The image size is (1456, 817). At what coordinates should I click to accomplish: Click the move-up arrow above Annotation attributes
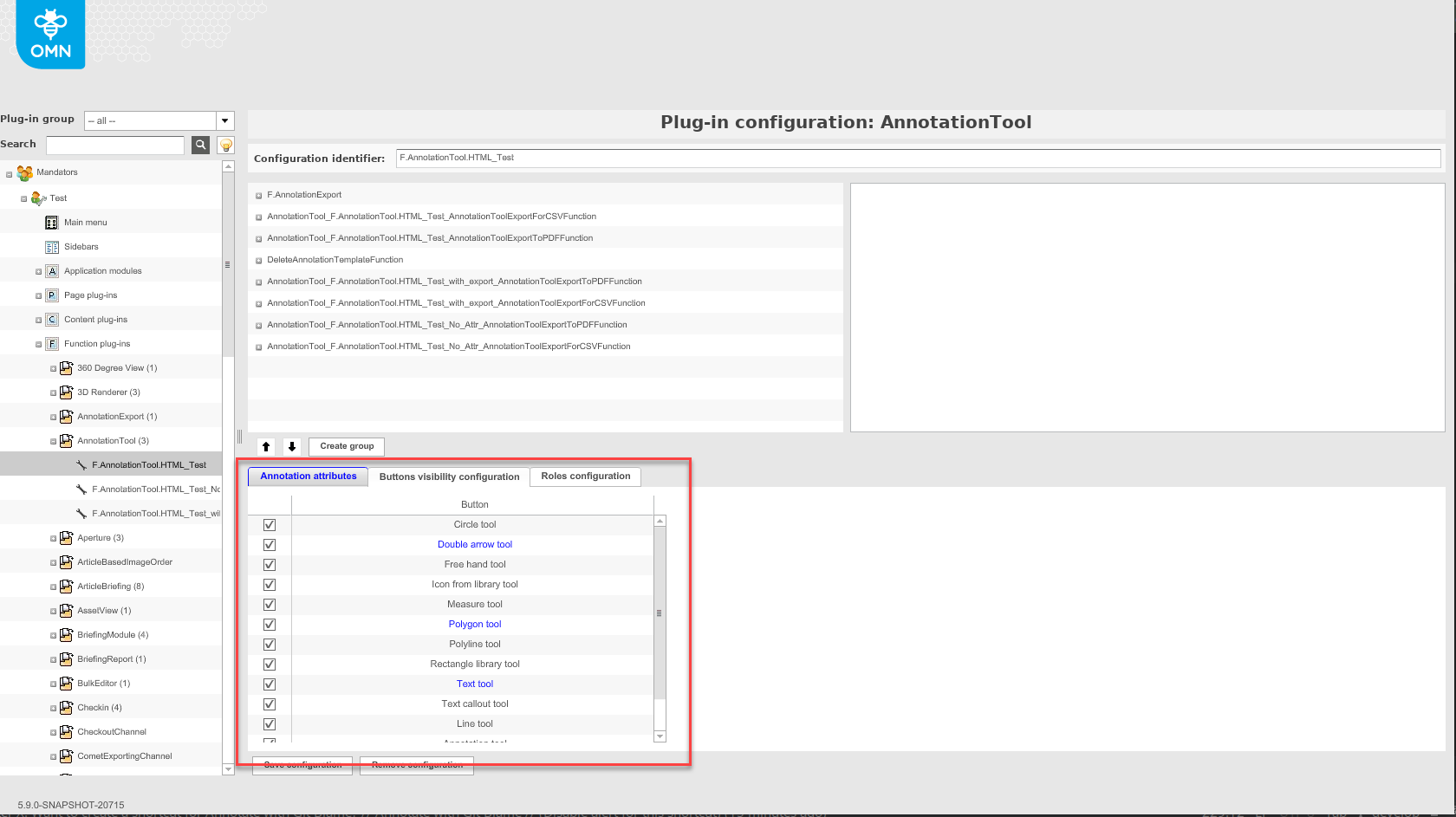pyautogui.click(x=265, y=446)
